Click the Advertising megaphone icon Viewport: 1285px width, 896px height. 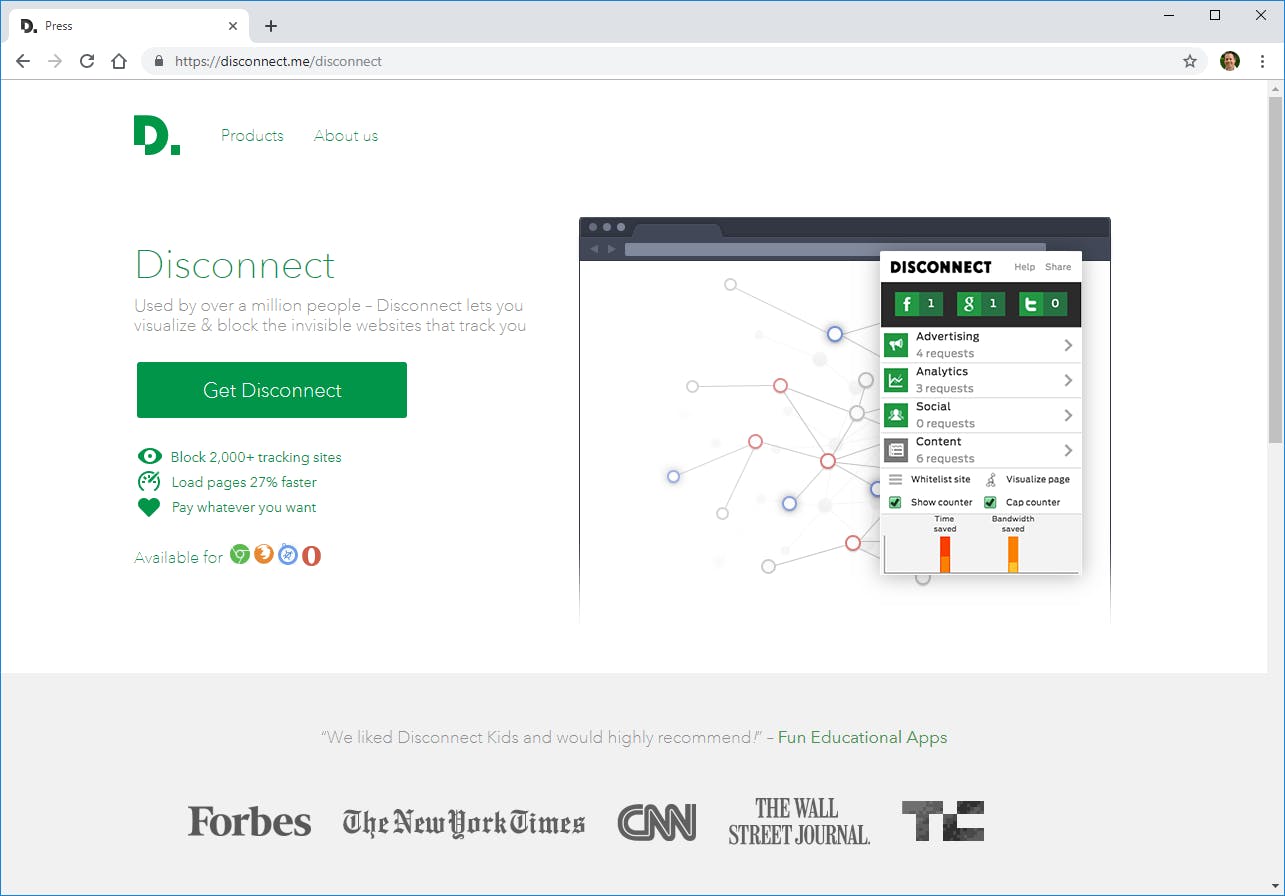pyautogui.click(x=896, y=345)
